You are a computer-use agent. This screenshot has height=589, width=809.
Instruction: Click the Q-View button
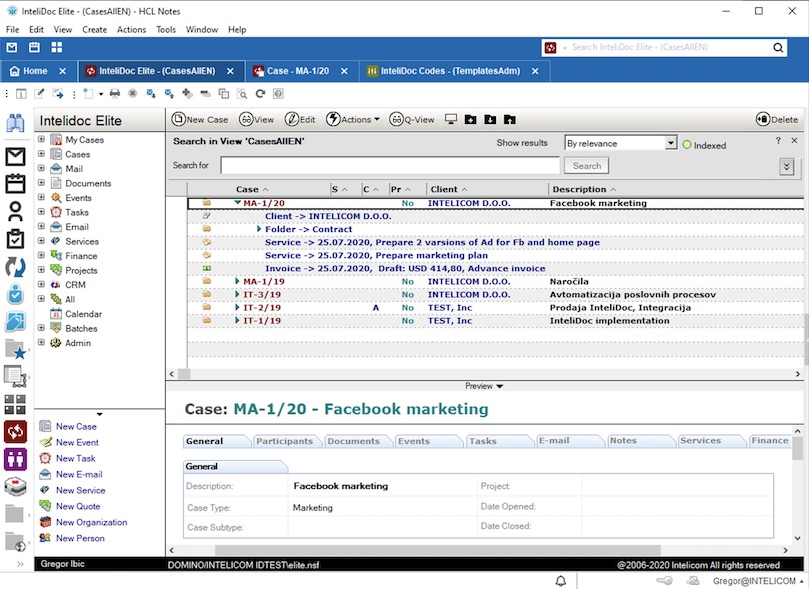point(412,120)
